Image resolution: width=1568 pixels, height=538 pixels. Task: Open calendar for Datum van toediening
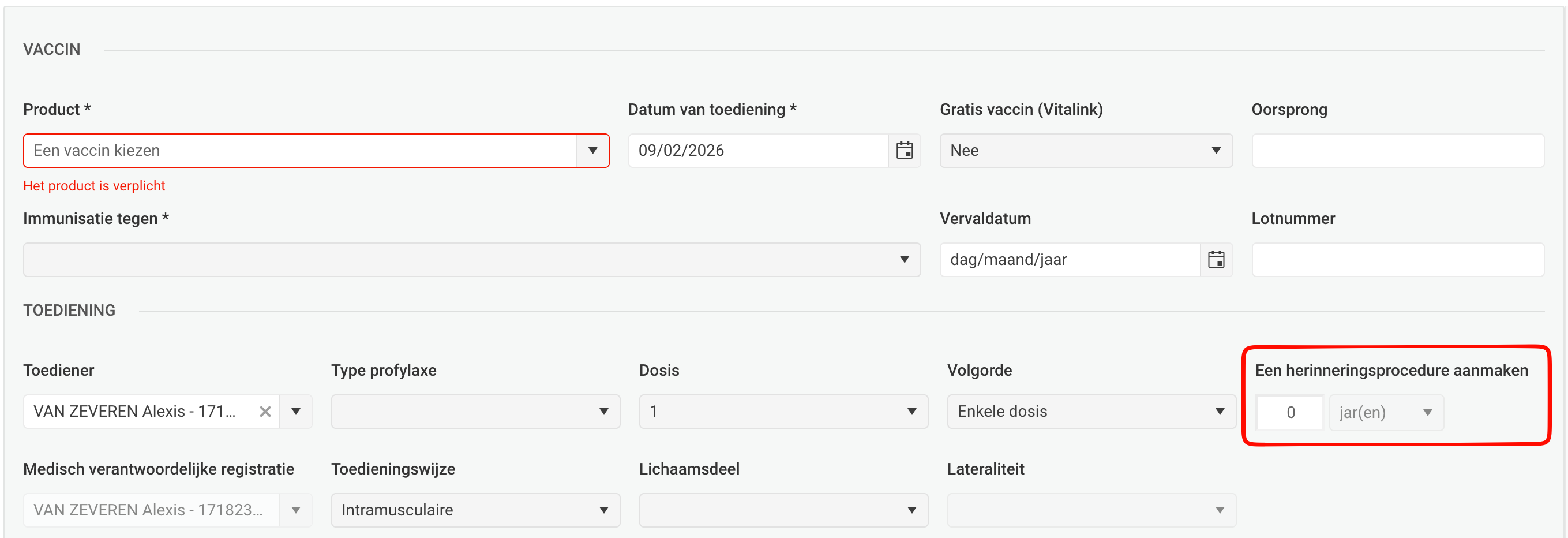pyautogui.click(x=904, y=151)
